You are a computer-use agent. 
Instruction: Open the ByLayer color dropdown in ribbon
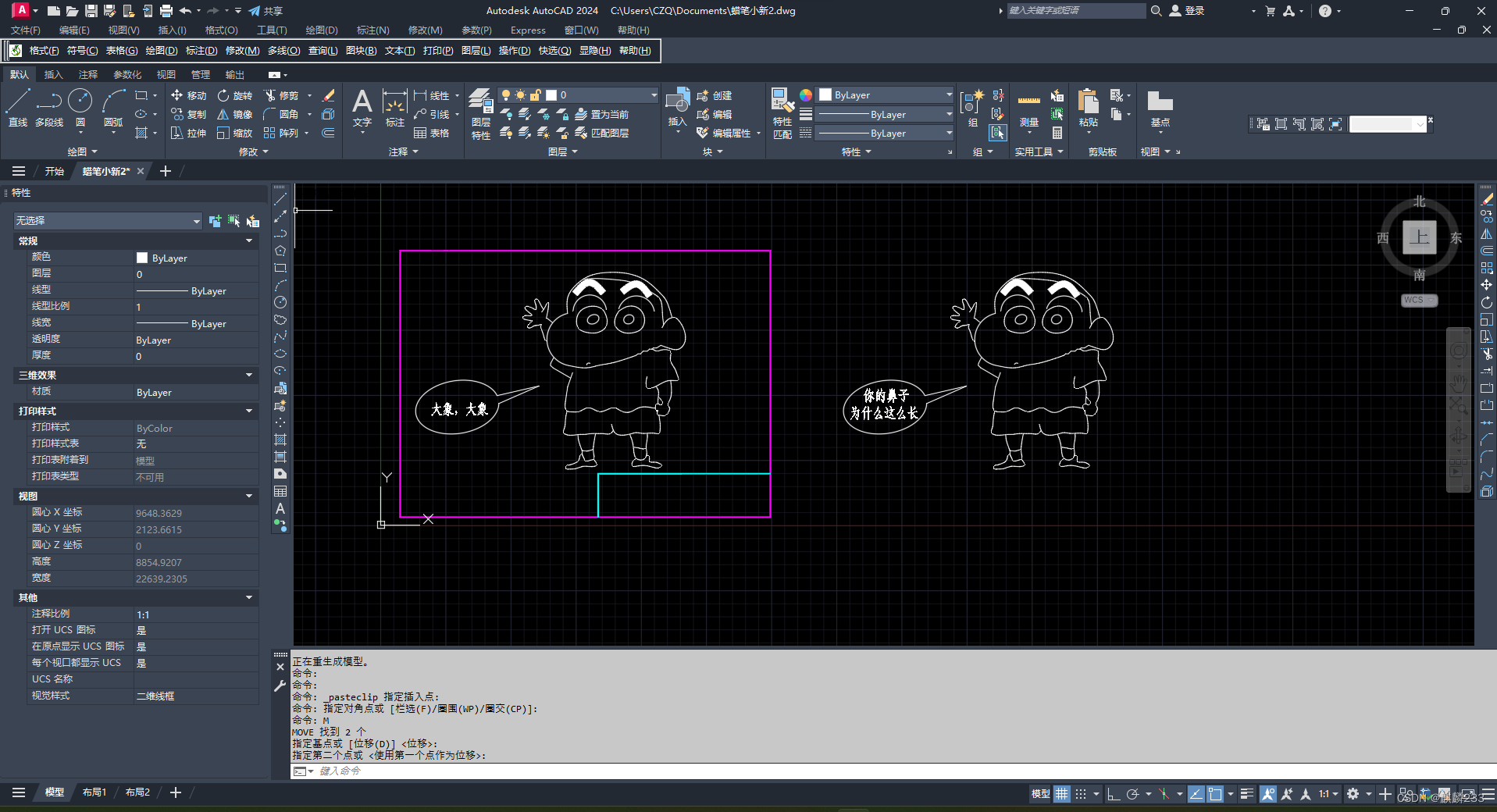click(885, 95)
